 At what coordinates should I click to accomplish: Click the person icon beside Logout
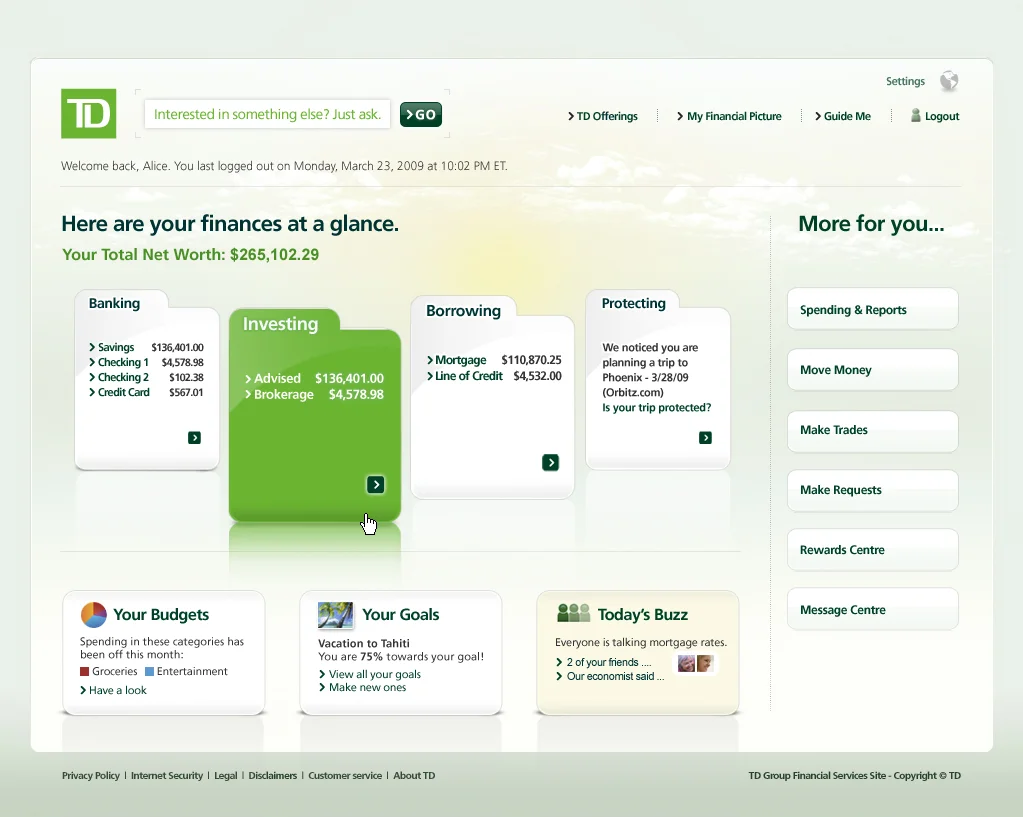pyautogui.click(x=912, y=115)
